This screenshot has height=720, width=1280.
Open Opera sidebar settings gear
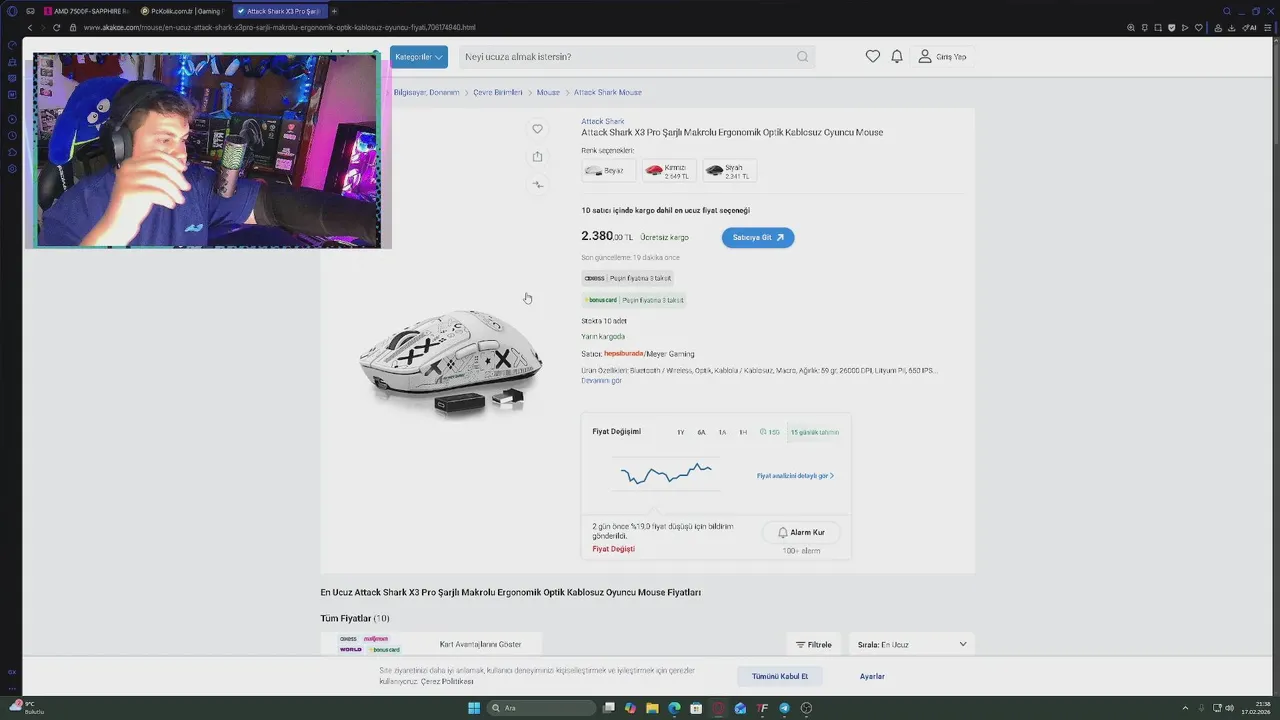click(12, 168)
